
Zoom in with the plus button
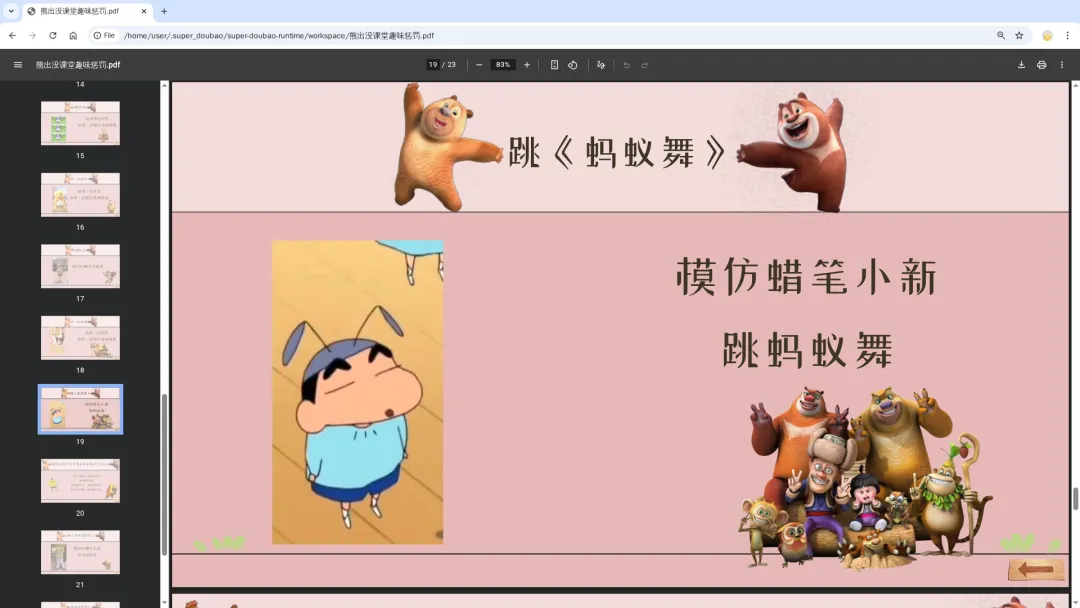[x=527, y=65]
